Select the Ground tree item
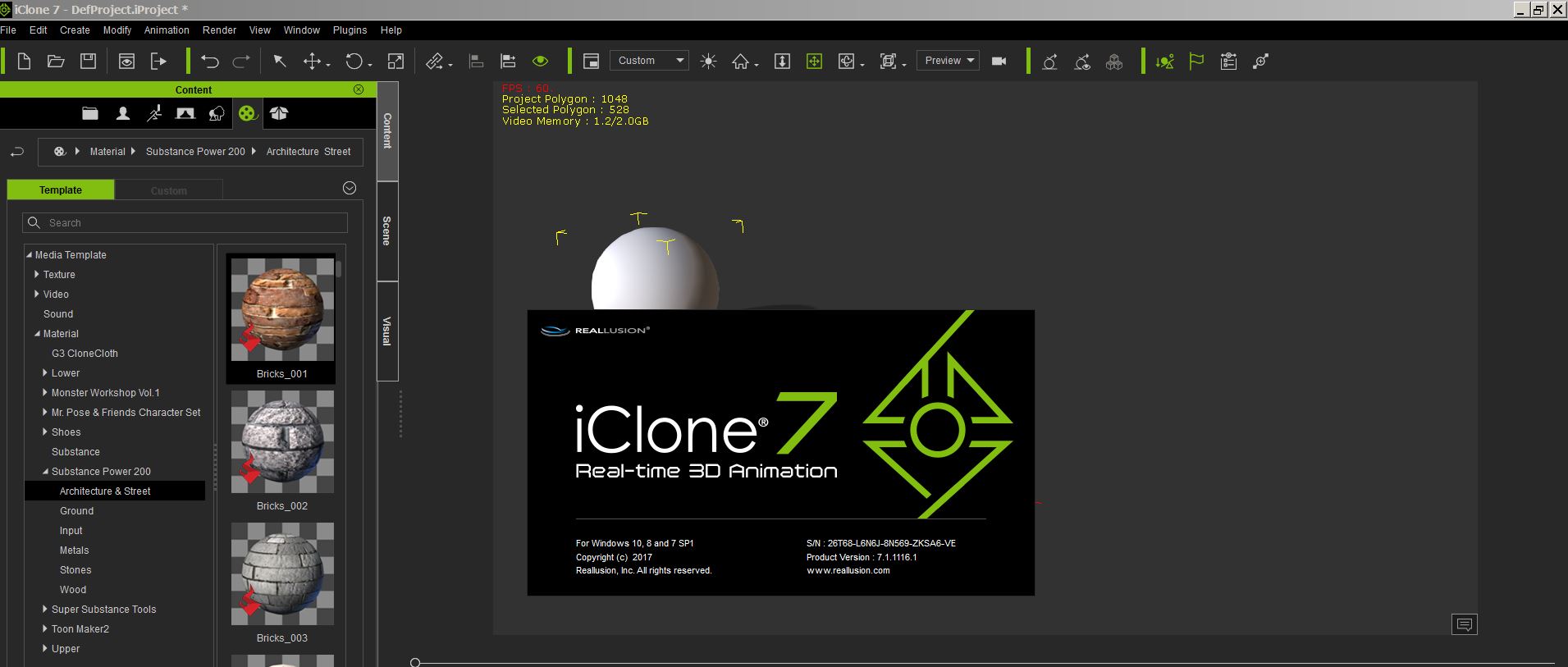Viewport: 1568px width, 667px height. coord(76,510)
